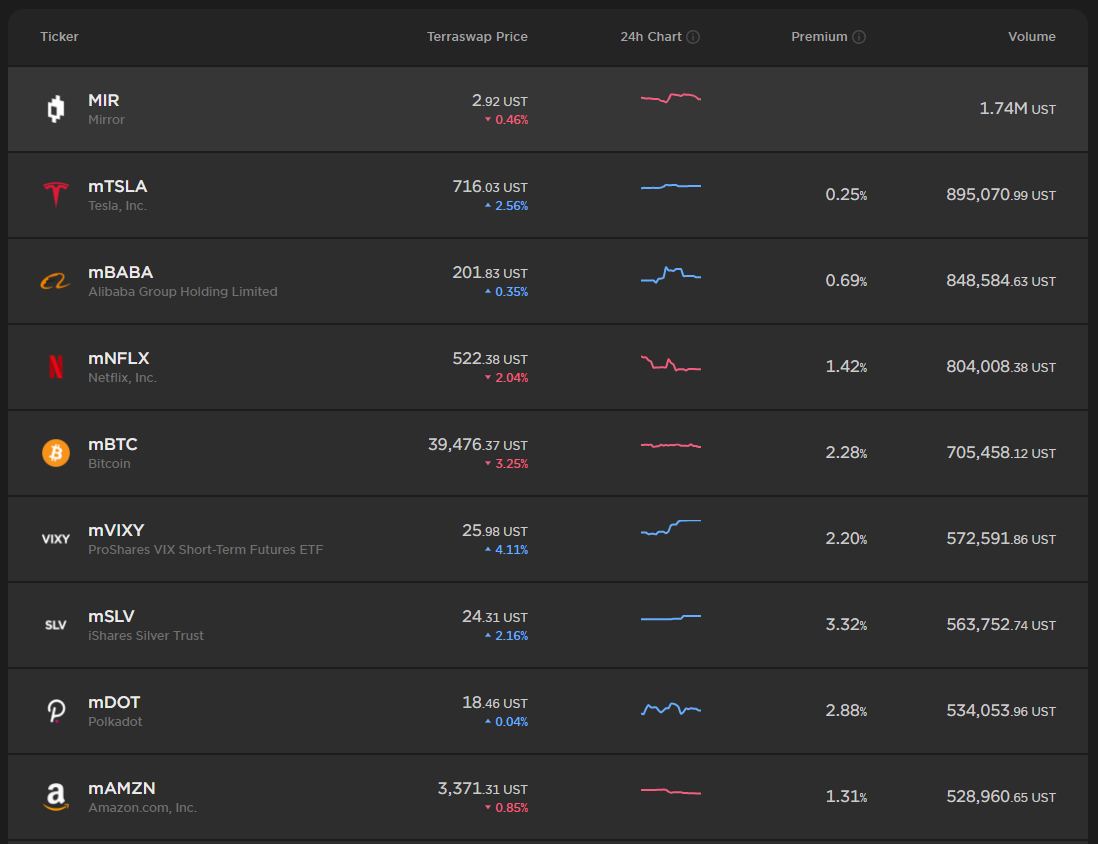
Task: Click the Tesla logo icon
Action: [x=56, y=194]
